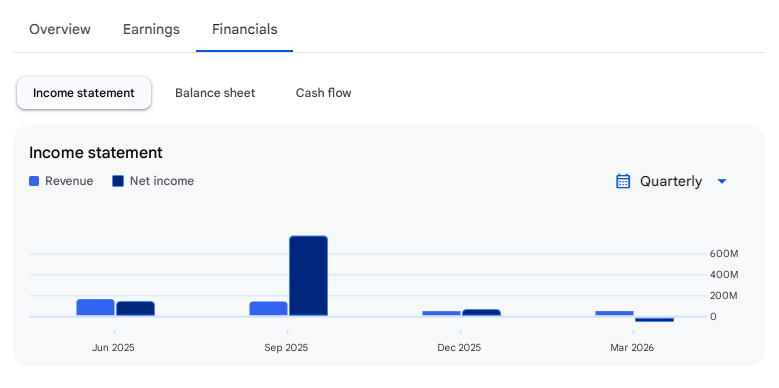
Task: Click the Income statement chart heading
Action: point(96,153)
